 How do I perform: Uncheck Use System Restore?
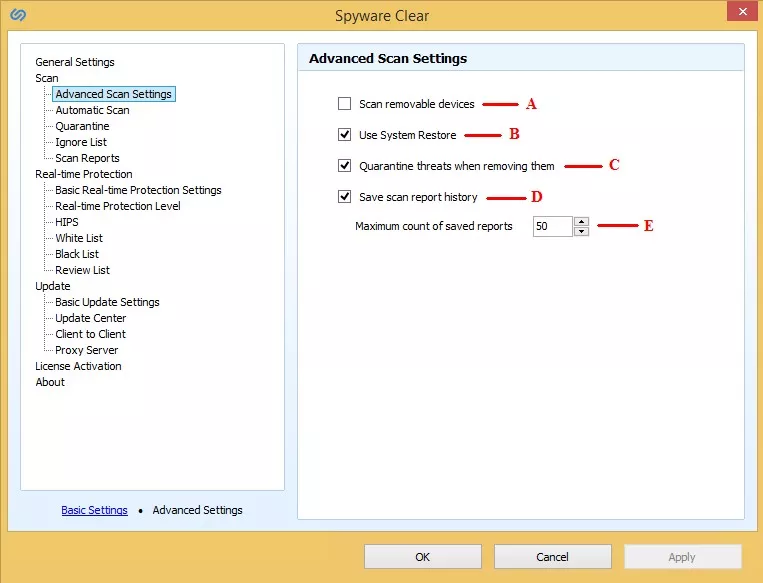[345, 135]
